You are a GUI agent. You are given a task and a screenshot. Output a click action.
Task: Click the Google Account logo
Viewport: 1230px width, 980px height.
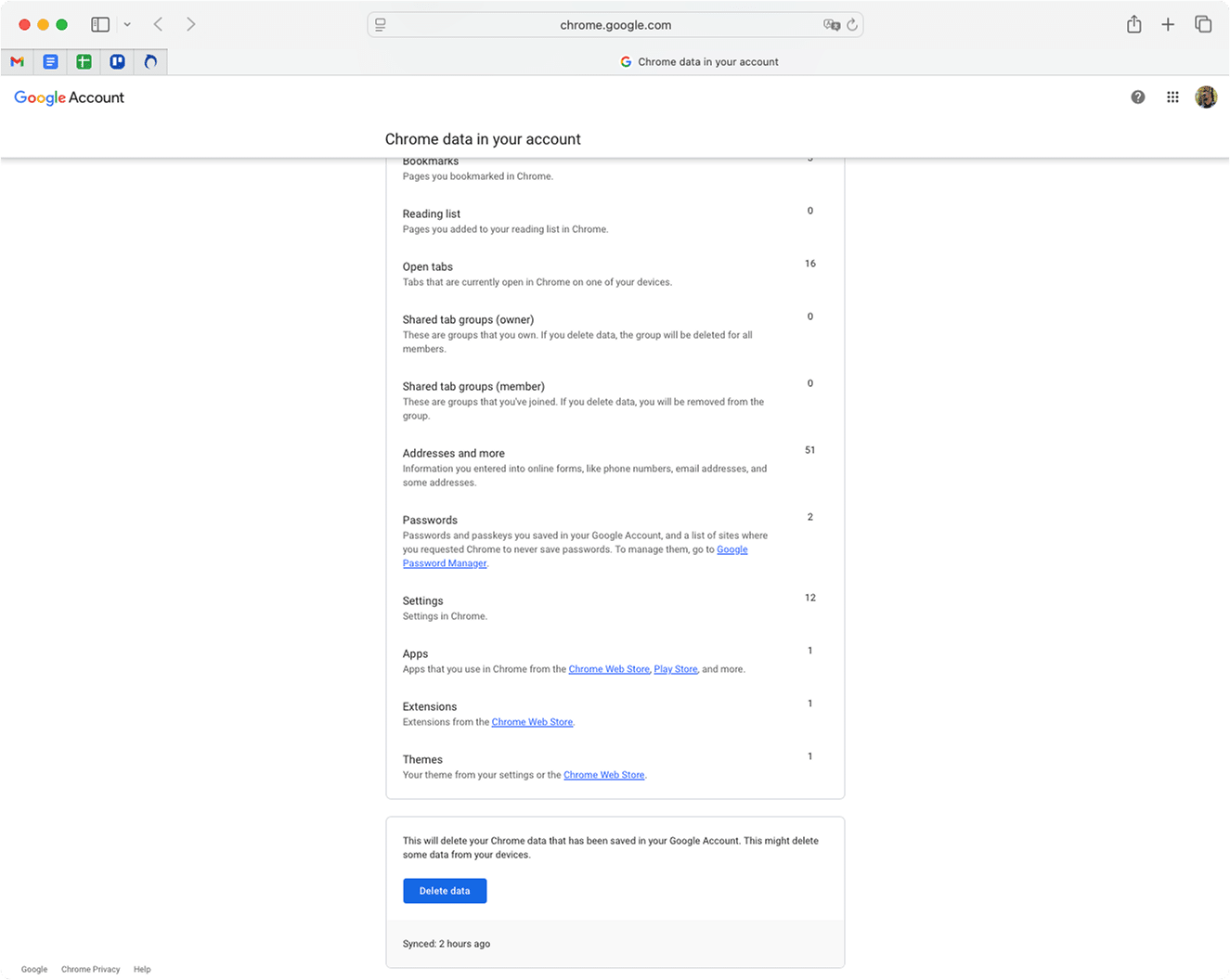pos(70,97)
